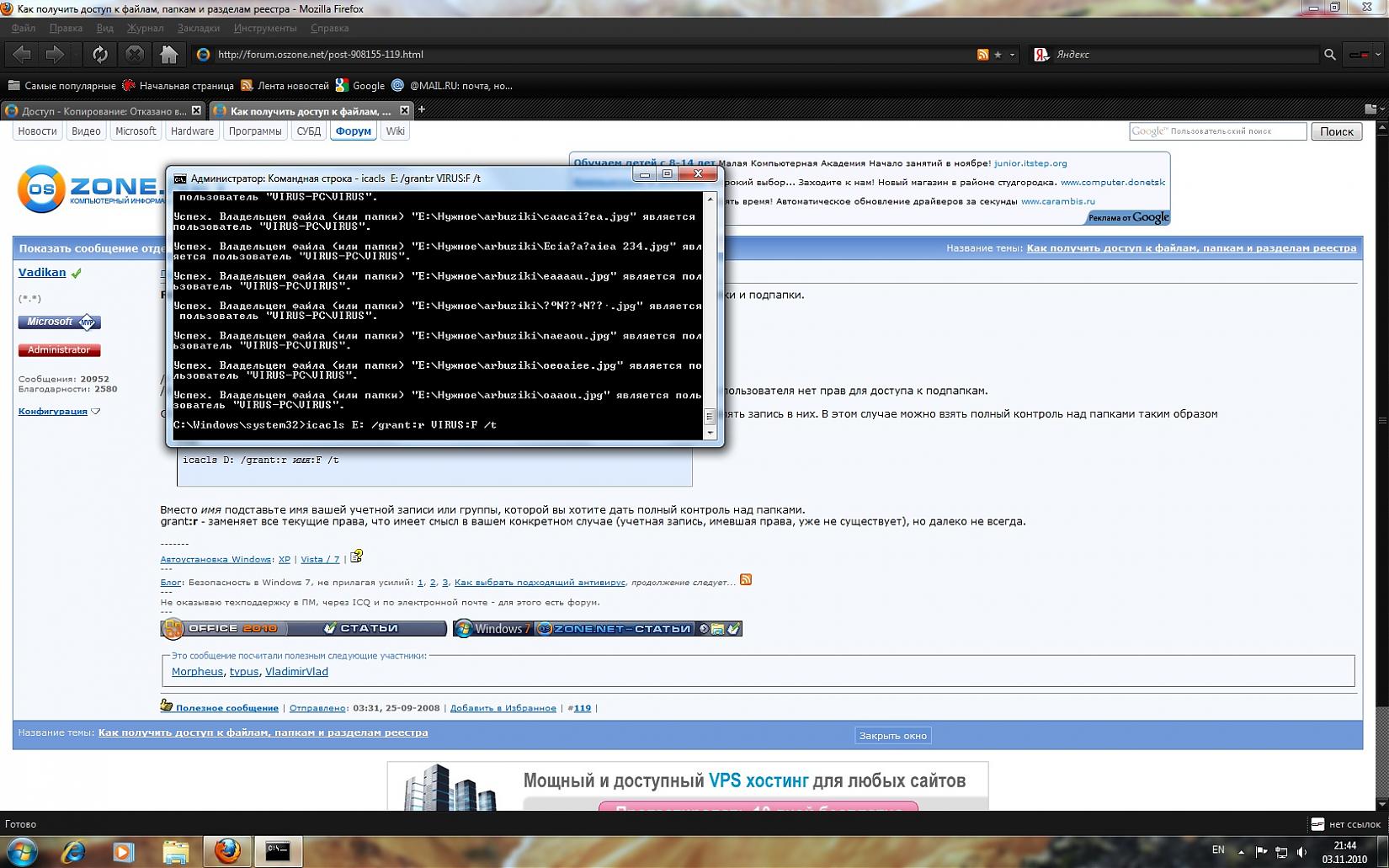Click the Поиск button
The height and width of the screenshot is (868, 1389).
(x=1336, y=131)
